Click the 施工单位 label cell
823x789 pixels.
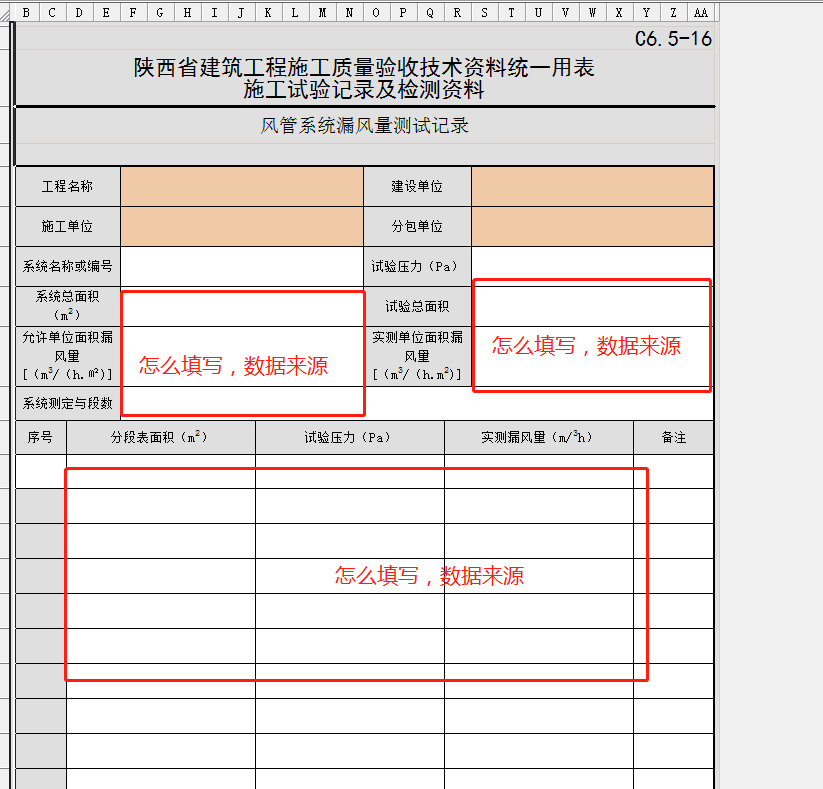[68, 227]
